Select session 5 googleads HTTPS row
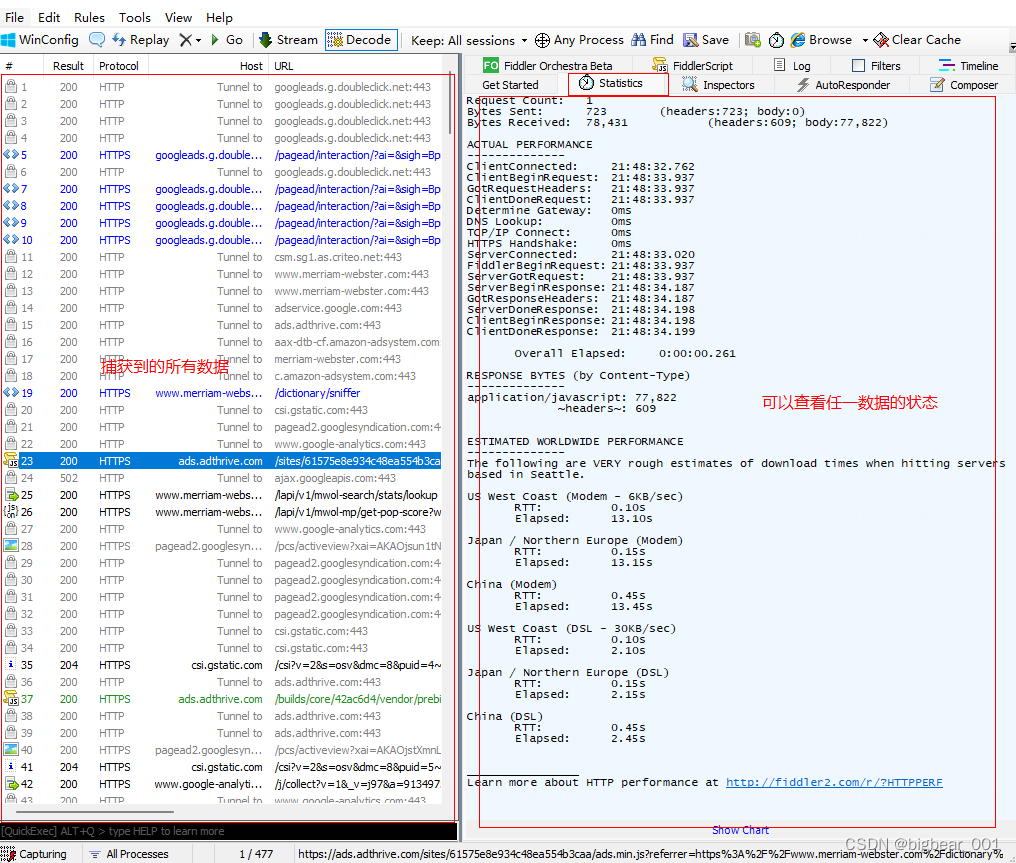Image resolution: width=1016 pixels, height=863 pixels. 222,155
